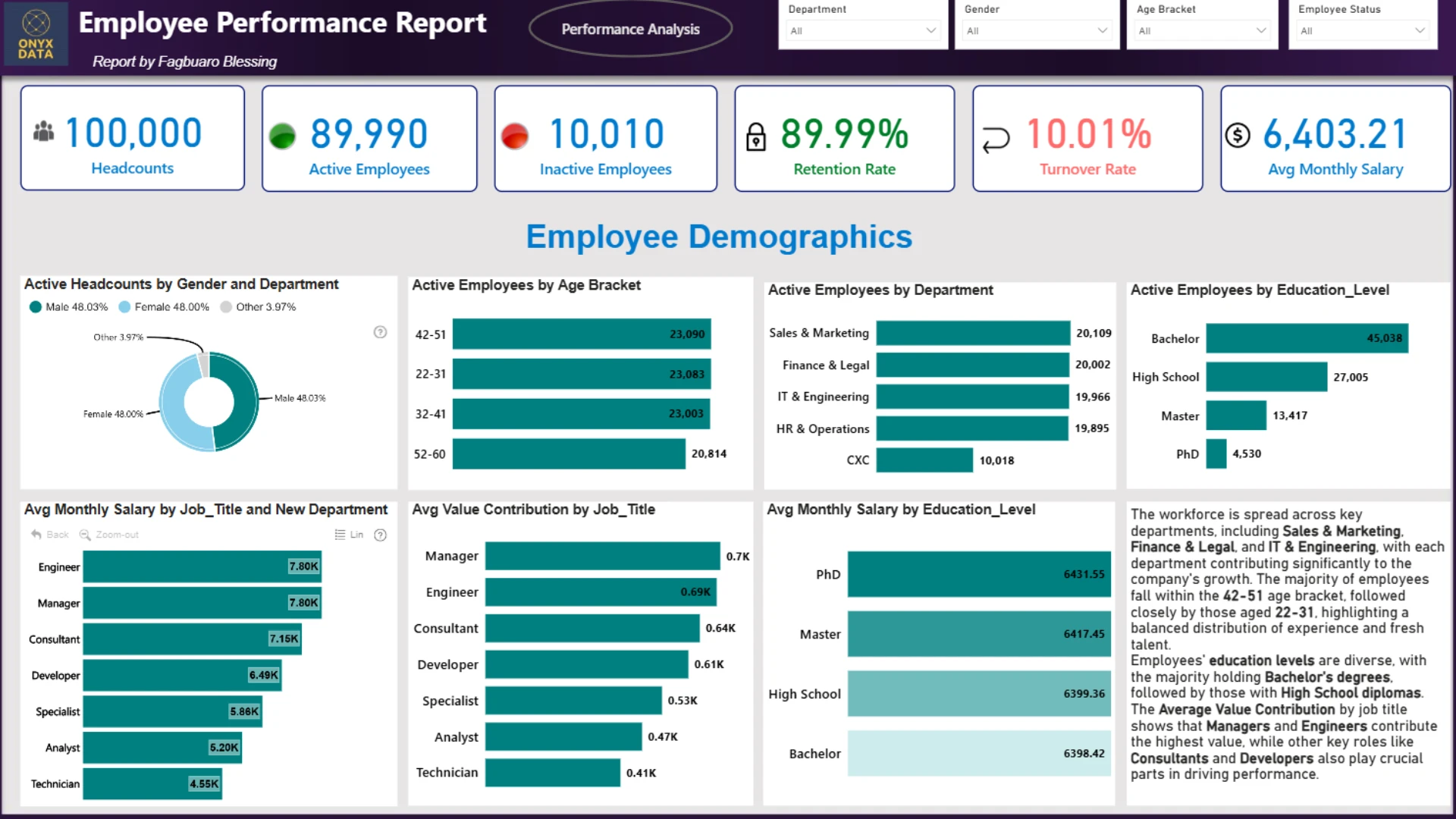Screen dimensions: 1456x819
Task: Click the 6,403.21 Avg Monthly Salary value
Action: coord(1335,134)
